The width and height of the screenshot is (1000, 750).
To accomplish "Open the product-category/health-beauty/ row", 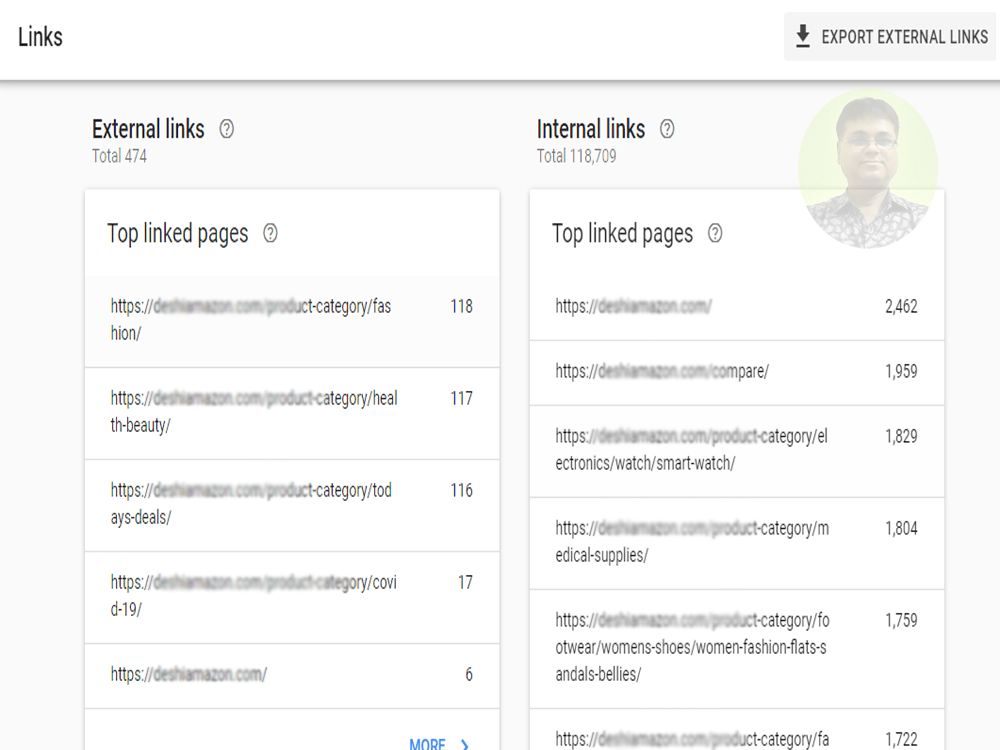I will 292,413.
